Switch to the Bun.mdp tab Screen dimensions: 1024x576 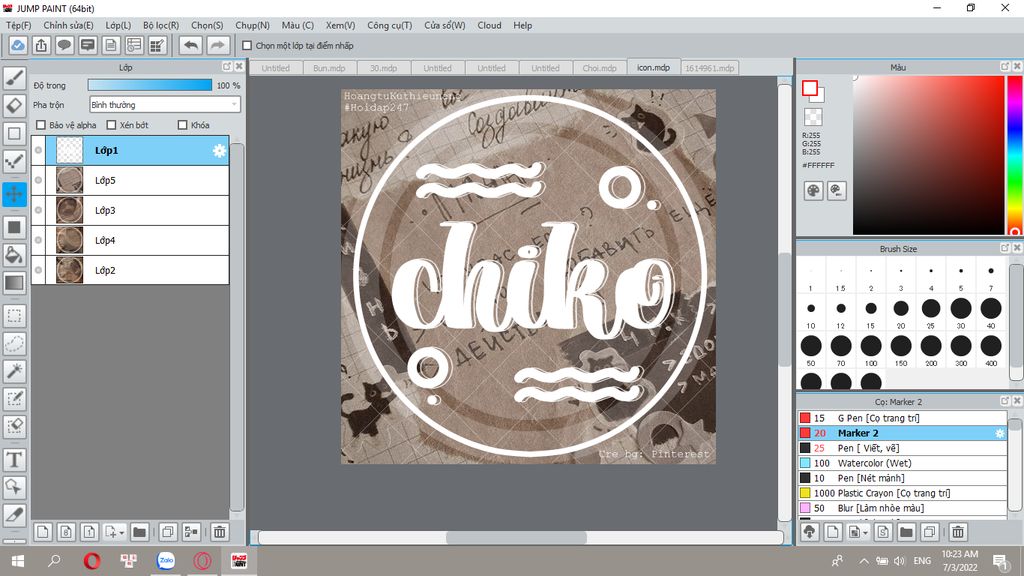coord(329,68)
